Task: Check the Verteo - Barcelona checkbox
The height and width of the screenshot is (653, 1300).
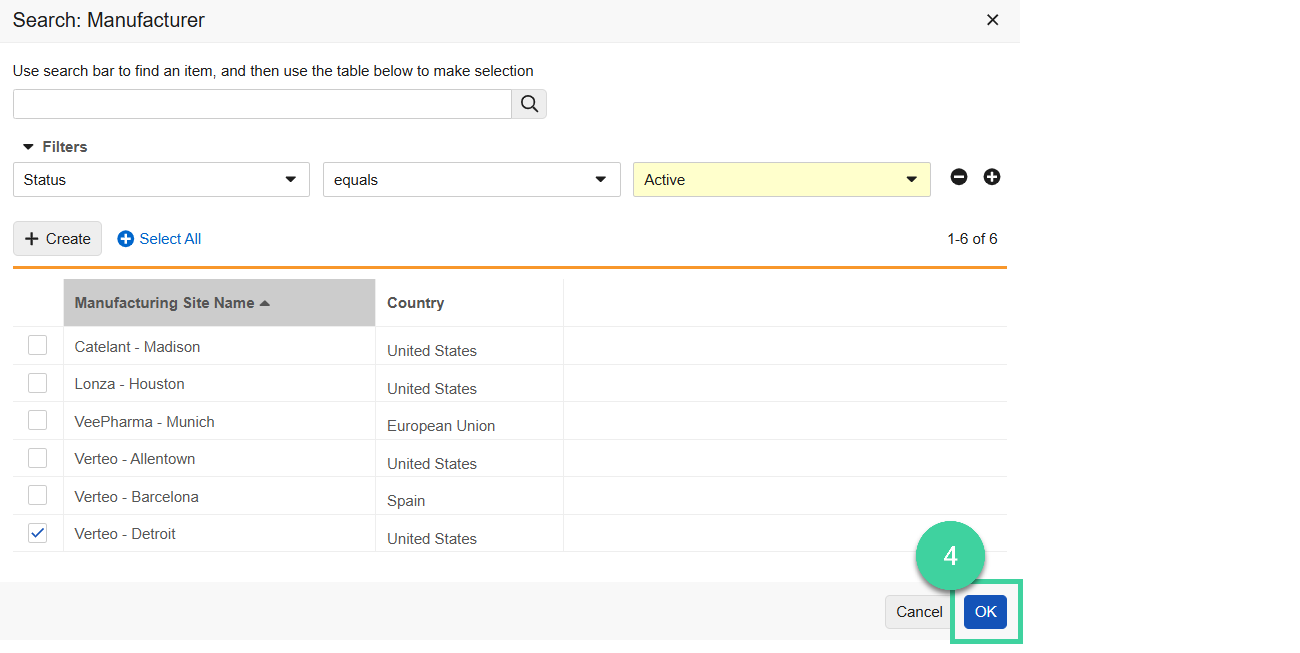Action: pyautogui.click(x=37, y=495)
